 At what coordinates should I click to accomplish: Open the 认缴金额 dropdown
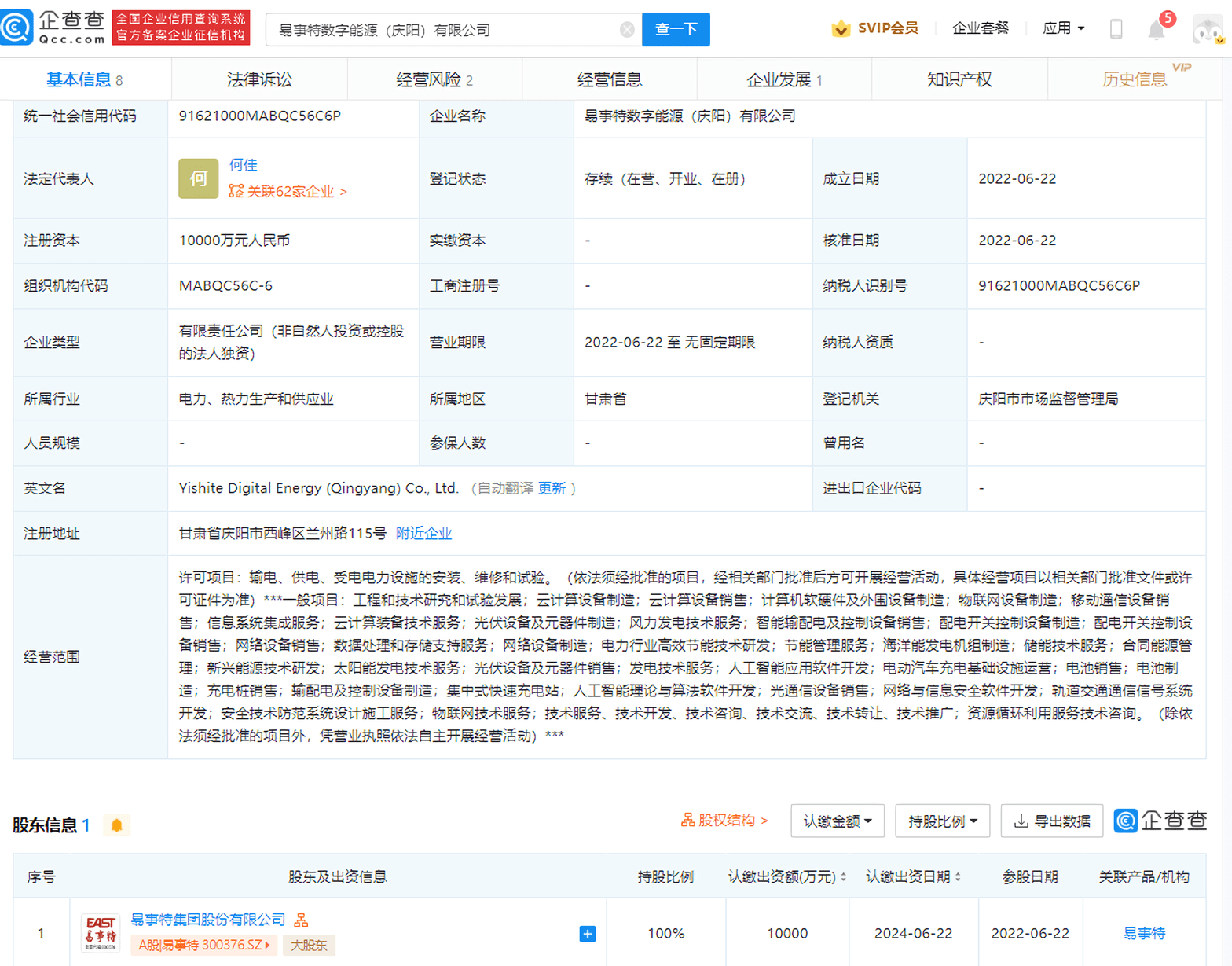click(838, 821)
